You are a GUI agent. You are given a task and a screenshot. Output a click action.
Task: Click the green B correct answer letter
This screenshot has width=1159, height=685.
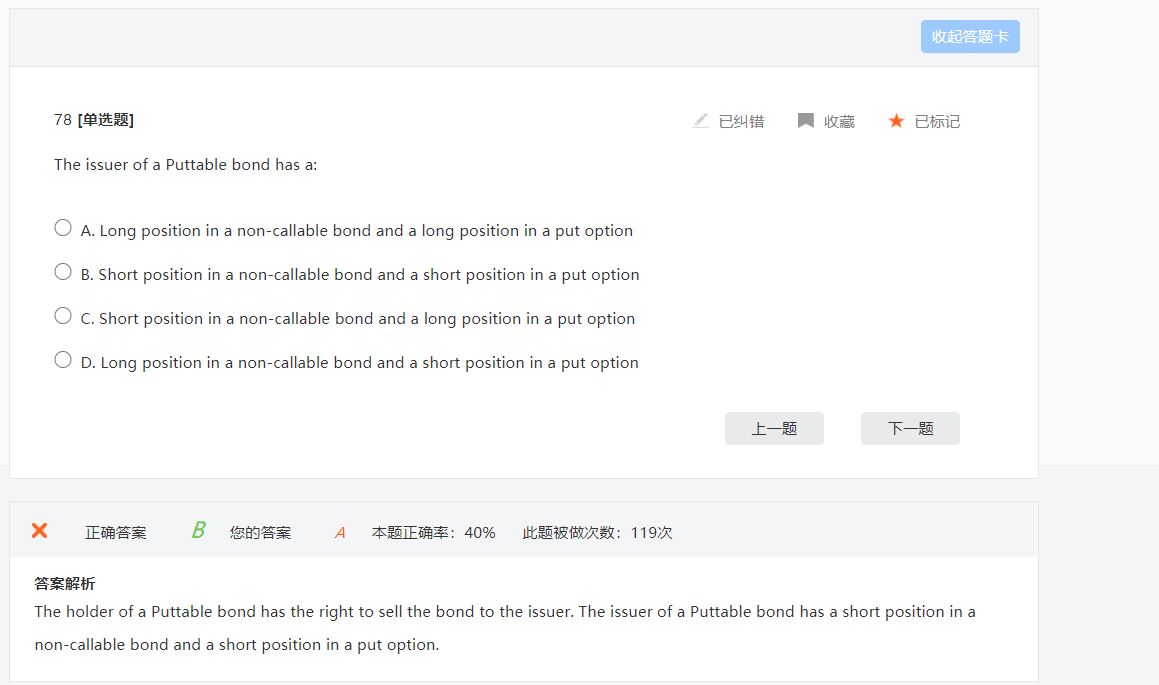click(198, 531)
